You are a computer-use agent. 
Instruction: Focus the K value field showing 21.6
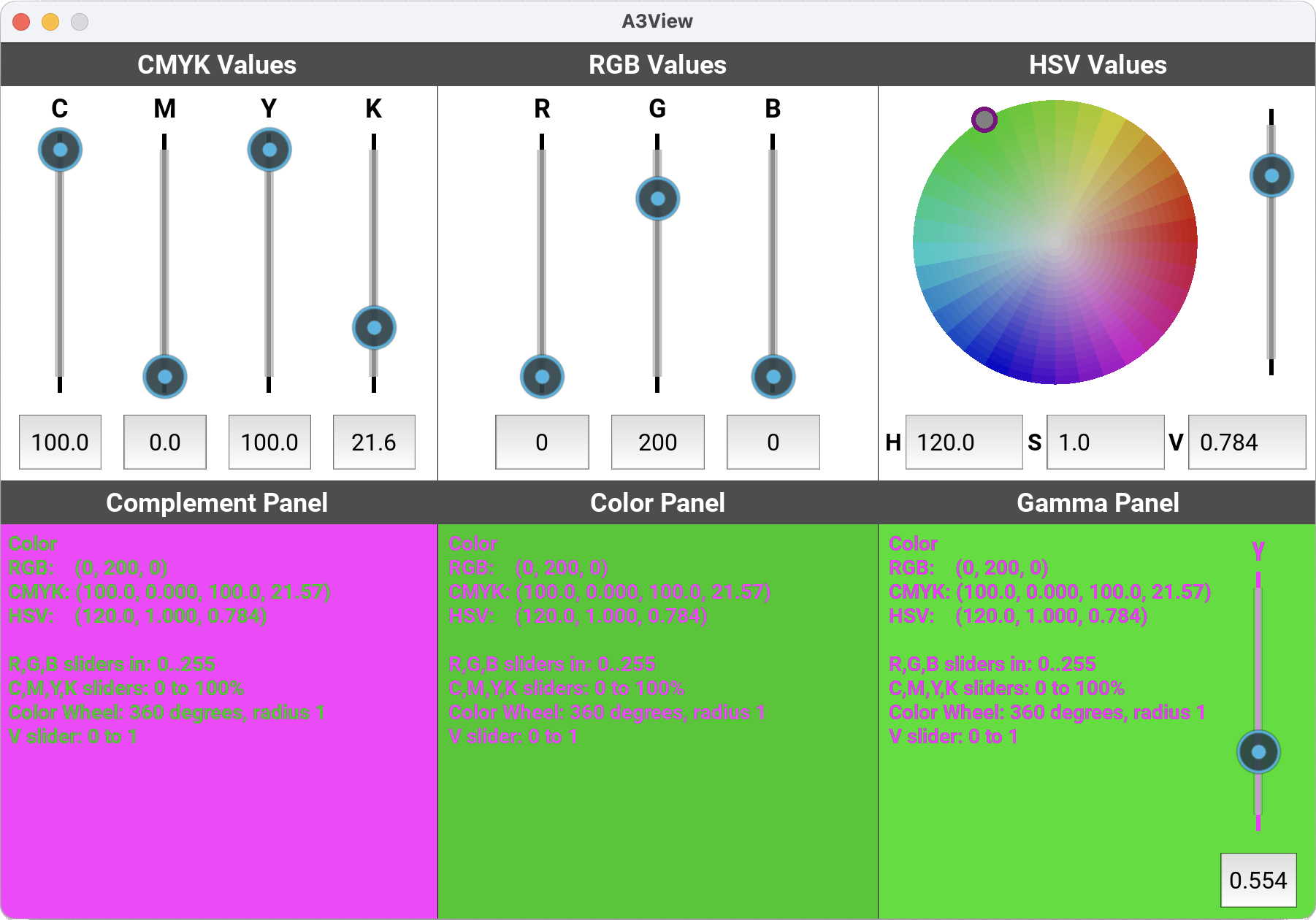[x=374, y=442]
